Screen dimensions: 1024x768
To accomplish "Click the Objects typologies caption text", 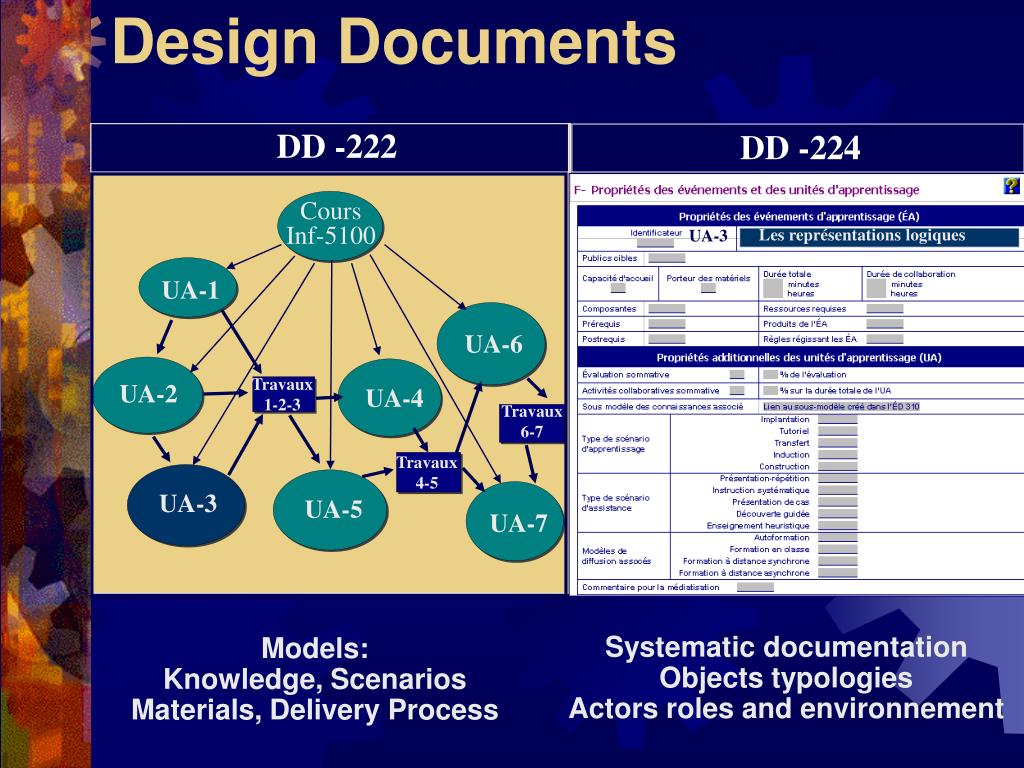I will tap(786, 678).
